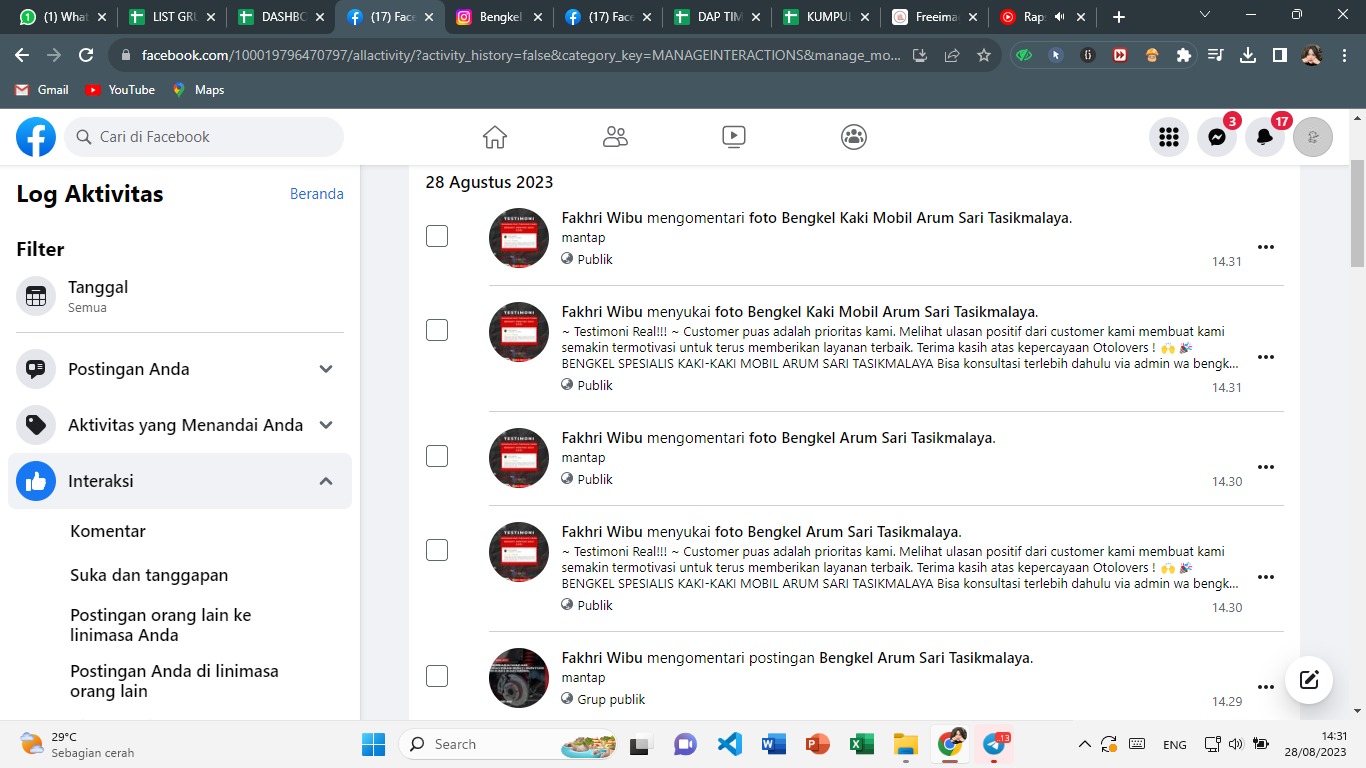This screenshot has width=1366, height=768.
Task: Reload the page in Chrome
Action: (86, 56)
